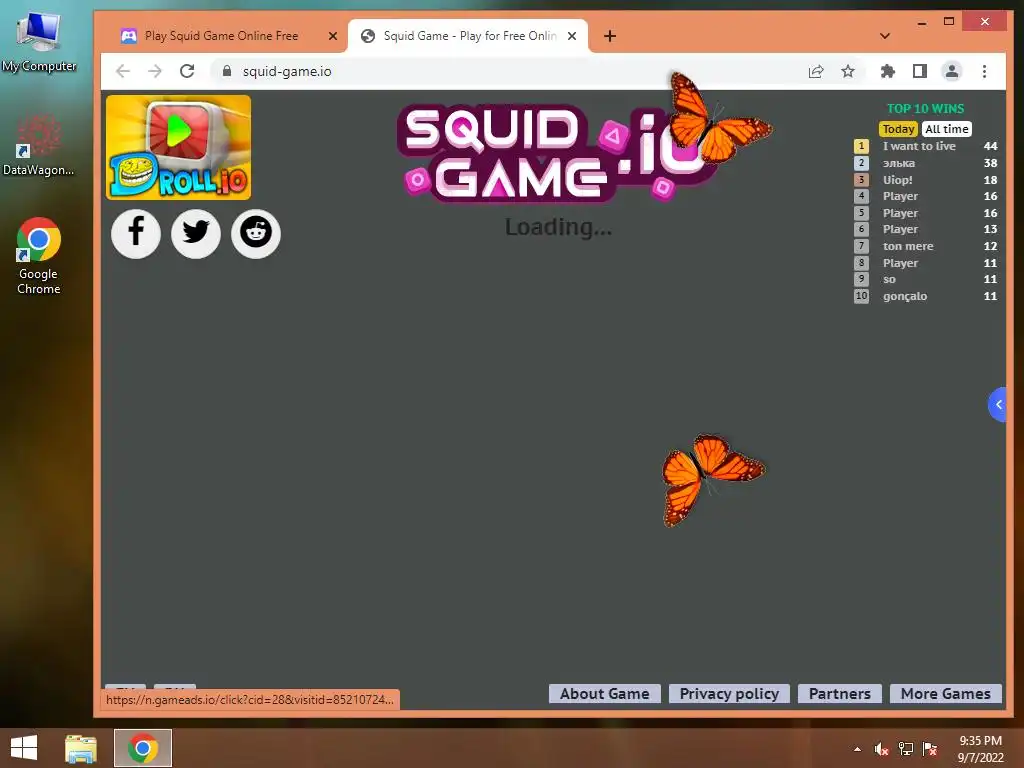This screenshot has width=1024, height=768.
Task: Switch to Play Squid Game Online Free tab
Action: tap(221, 36)
